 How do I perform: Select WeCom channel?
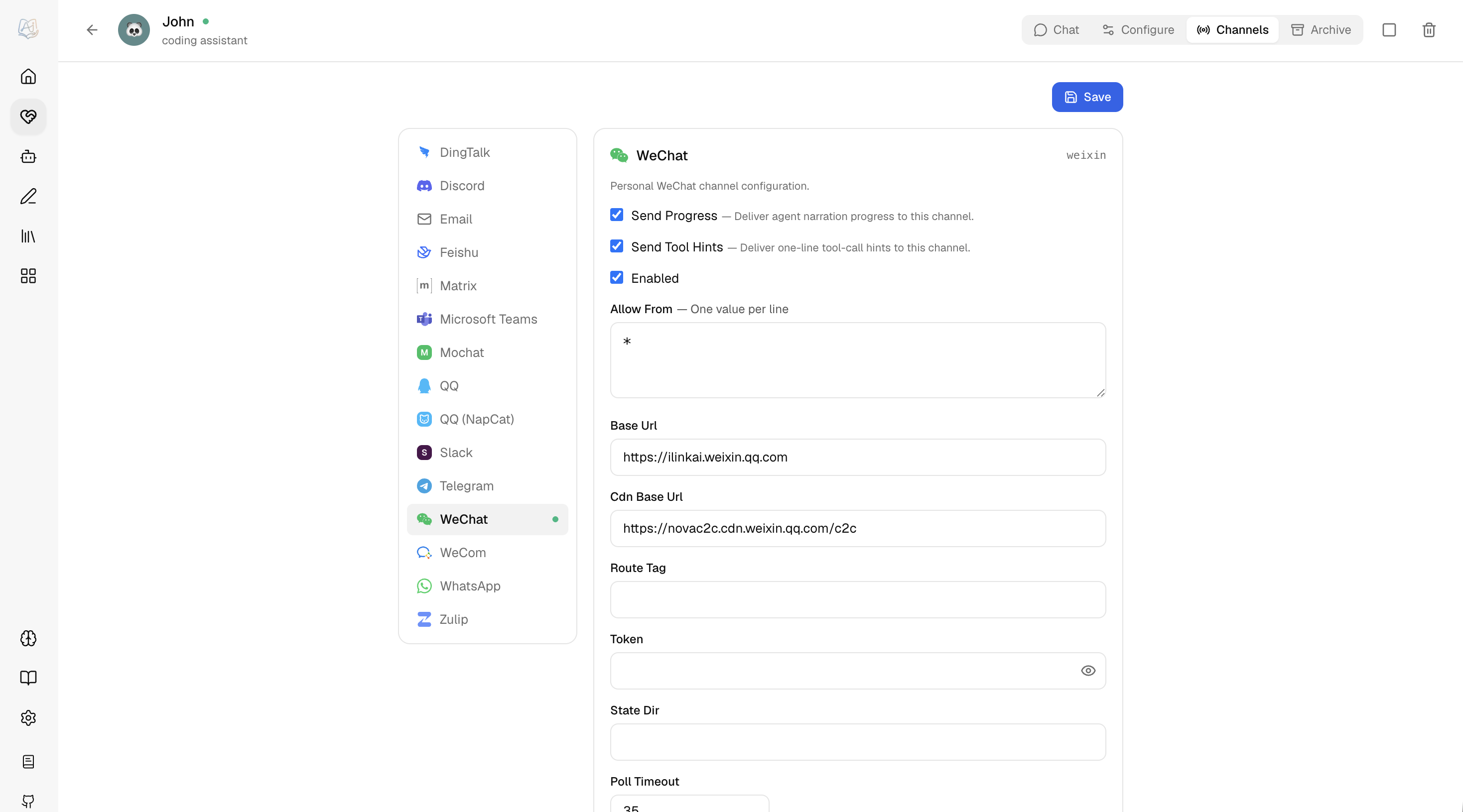487,553
